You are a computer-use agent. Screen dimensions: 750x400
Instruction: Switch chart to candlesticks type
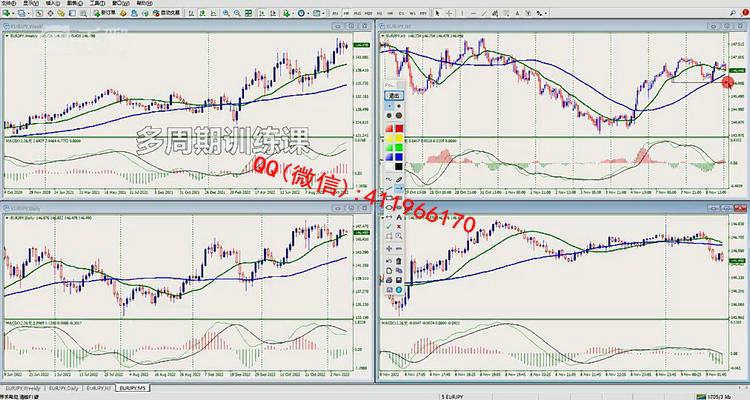pos(202,13)
